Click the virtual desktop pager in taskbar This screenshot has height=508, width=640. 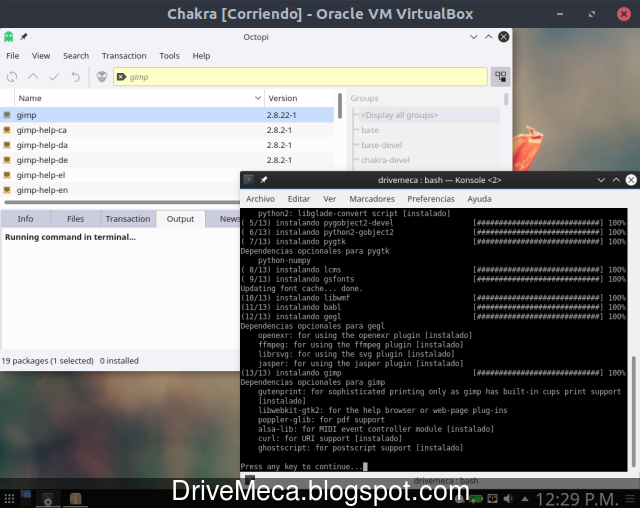pyautogui.click(x=26, y=498)
